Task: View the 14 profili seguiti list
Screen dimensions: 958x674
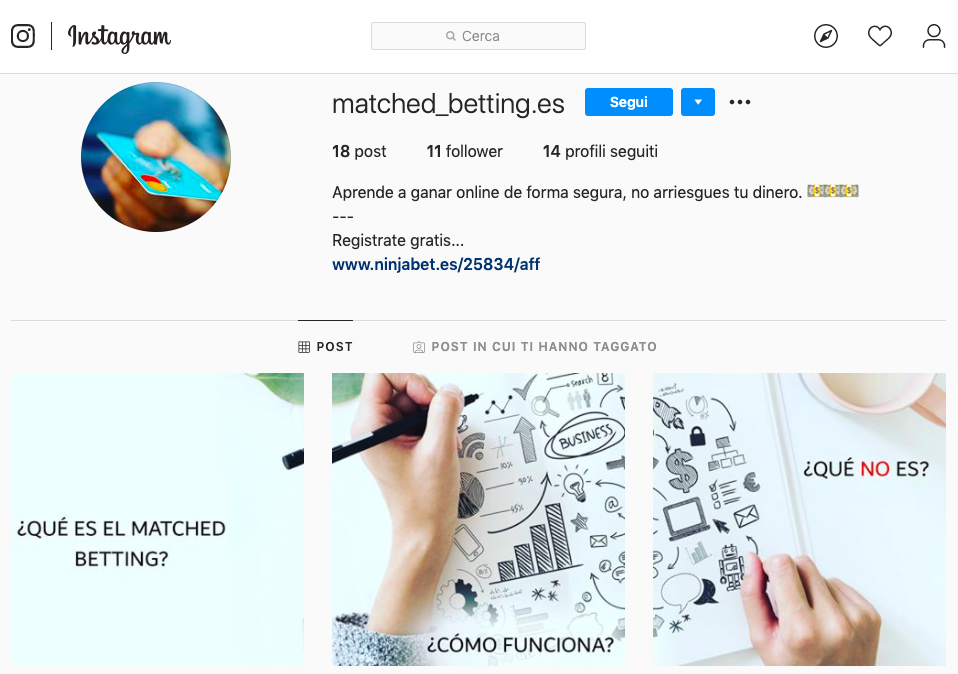Action: click(x=600, y=151)
